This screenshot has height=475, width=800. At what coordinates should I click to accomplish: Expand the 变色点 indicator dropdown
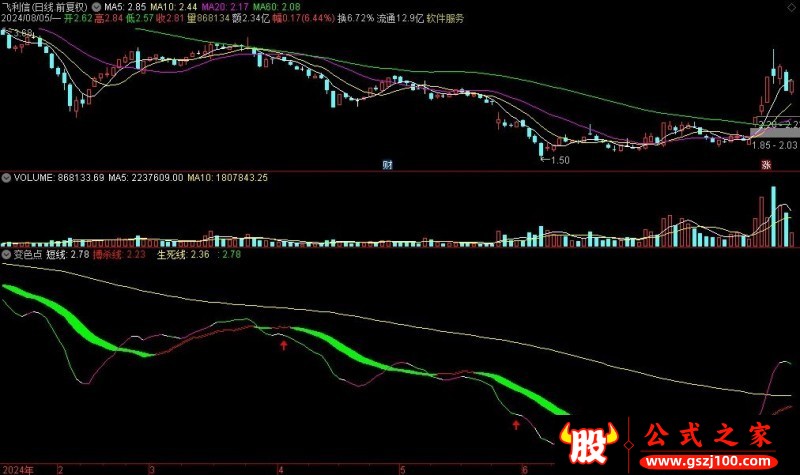click(x=6, y=254)
